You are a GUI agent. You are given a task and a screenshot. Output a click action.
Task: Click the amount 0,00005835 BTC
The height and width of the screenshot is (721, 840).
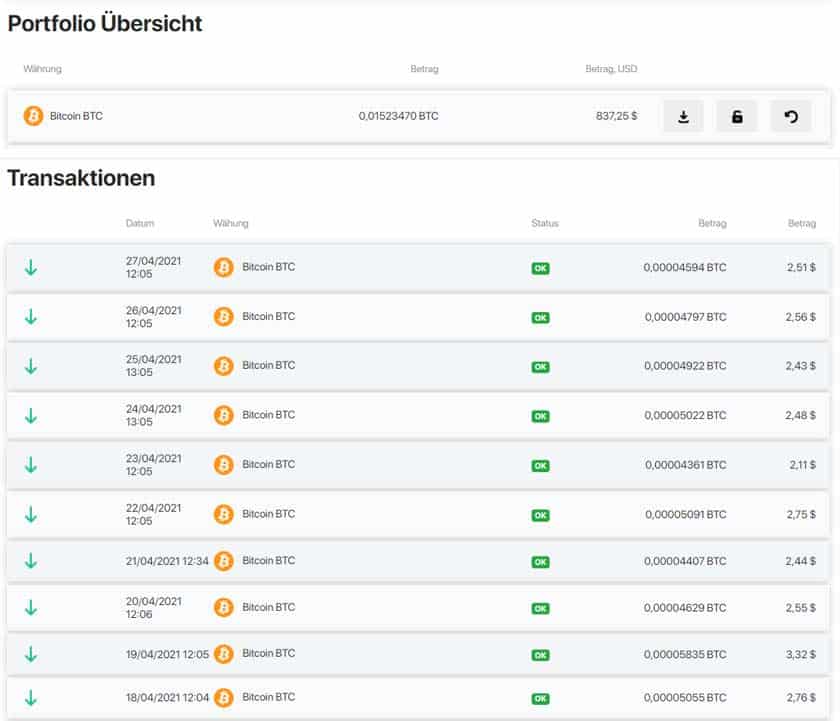pos(685,655)
